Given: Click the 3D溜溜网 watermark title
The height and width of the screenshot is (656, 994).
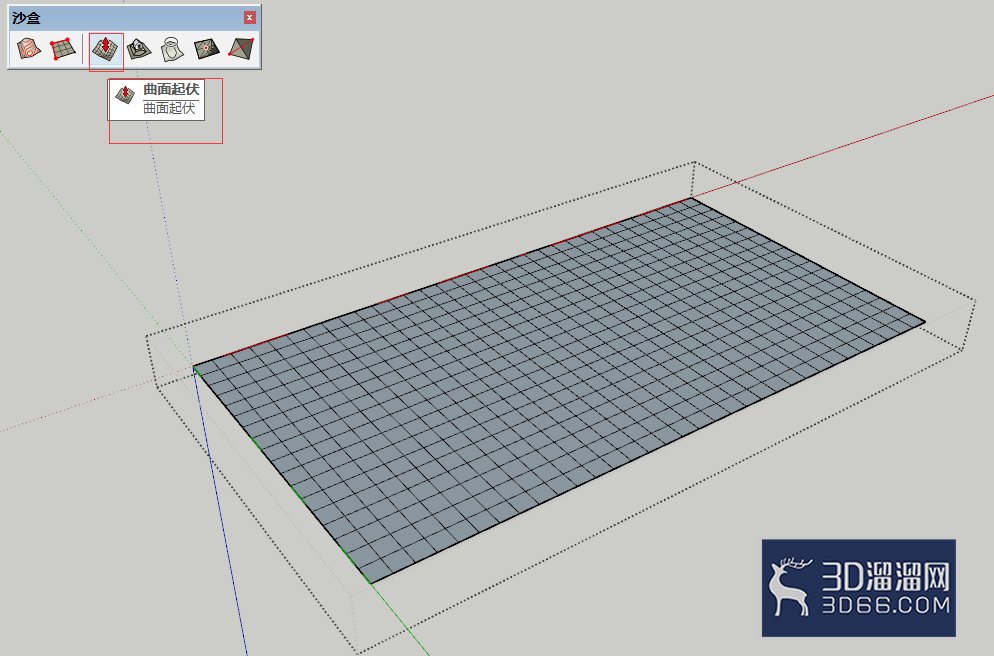Looking at the screenshot, I should (886, 576).
